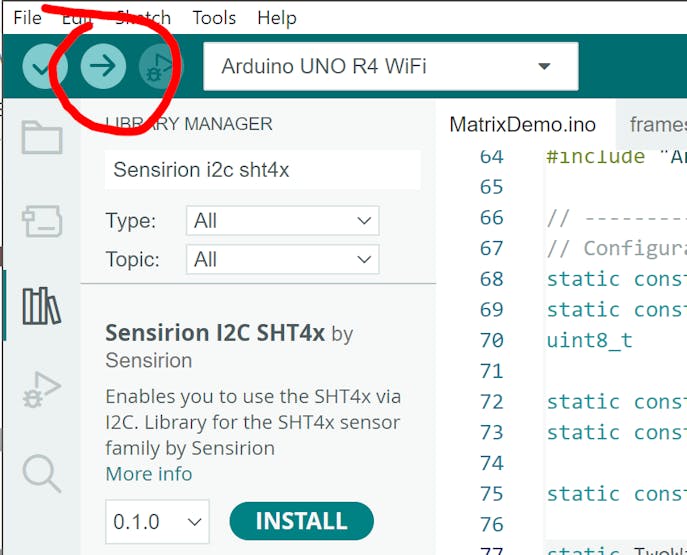Click the uint8_t code on line 70
The width and height of the screenshot is (687, 555).
(x=590, y=340)
